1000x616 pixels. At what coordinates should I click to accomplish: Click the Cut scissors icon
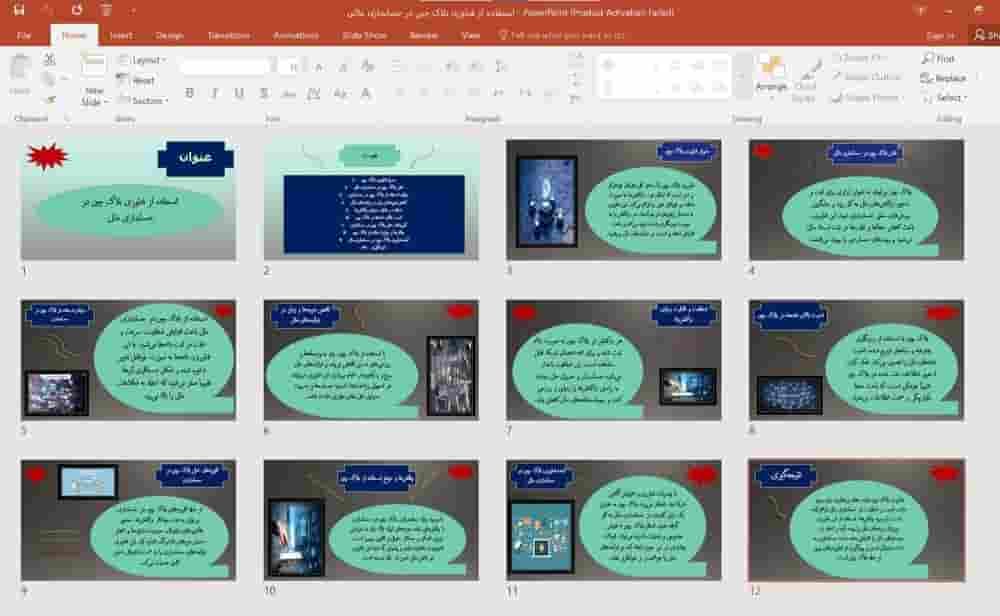coord(50,59)
